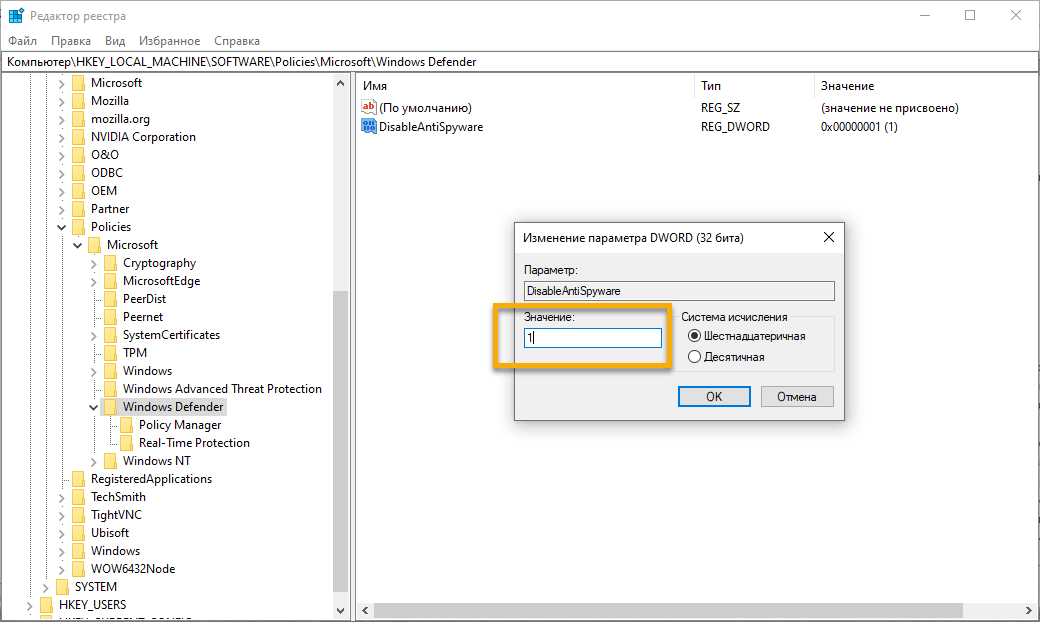Click the Policy Manager folder icon
This screenshot has width=1040, height=622.
127,424
